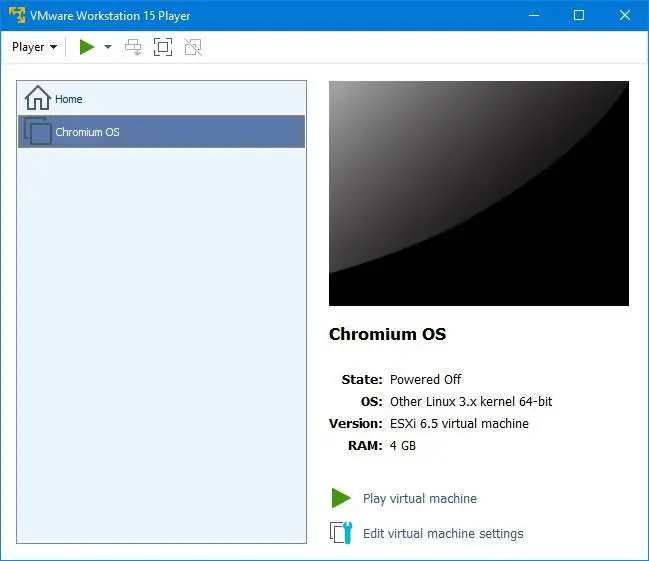Open the Player menu

point(34,47)
